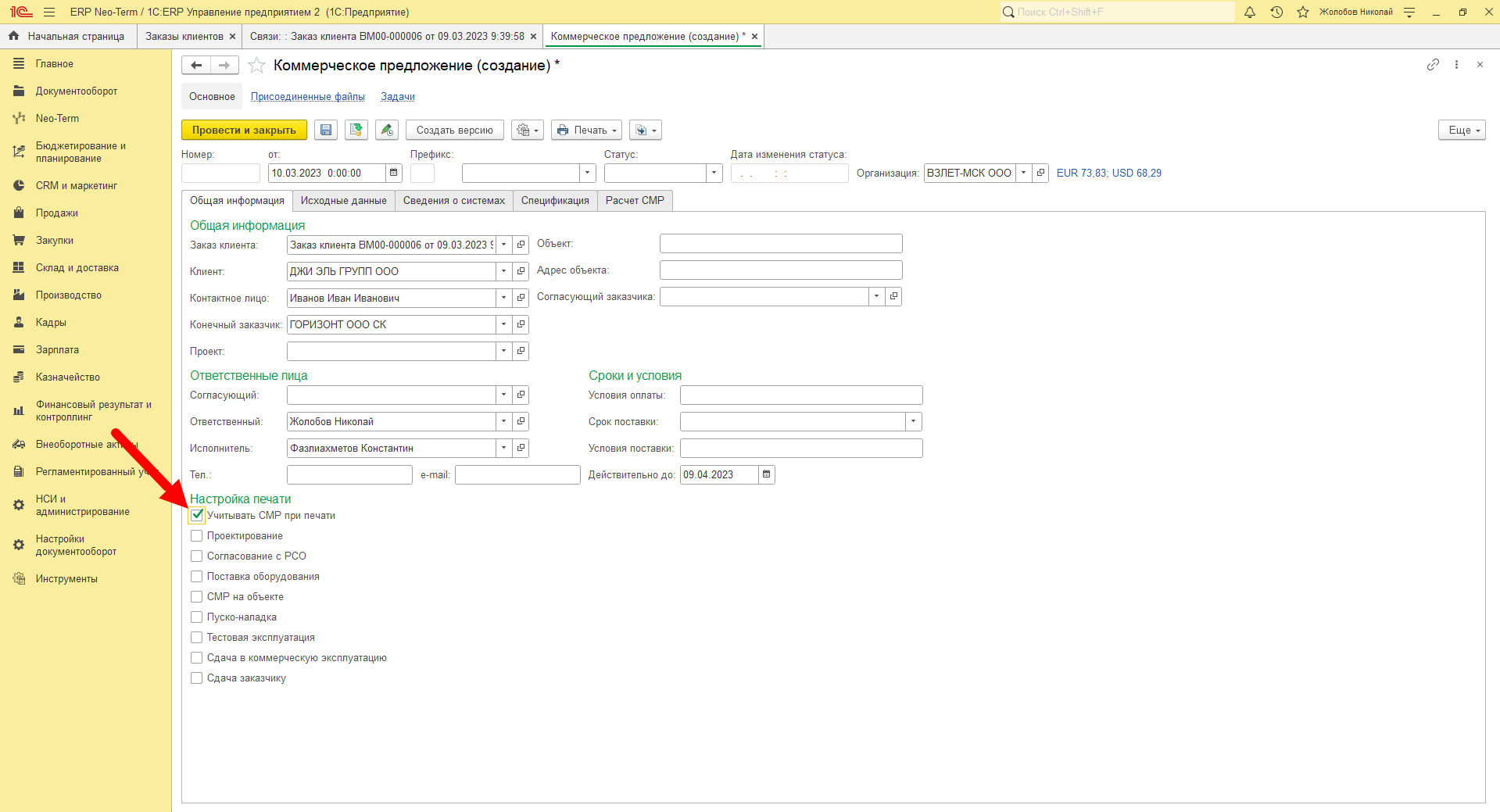Click the favorites star next to title
Screen dimensions: 1500x812
(x=256, y=66)
